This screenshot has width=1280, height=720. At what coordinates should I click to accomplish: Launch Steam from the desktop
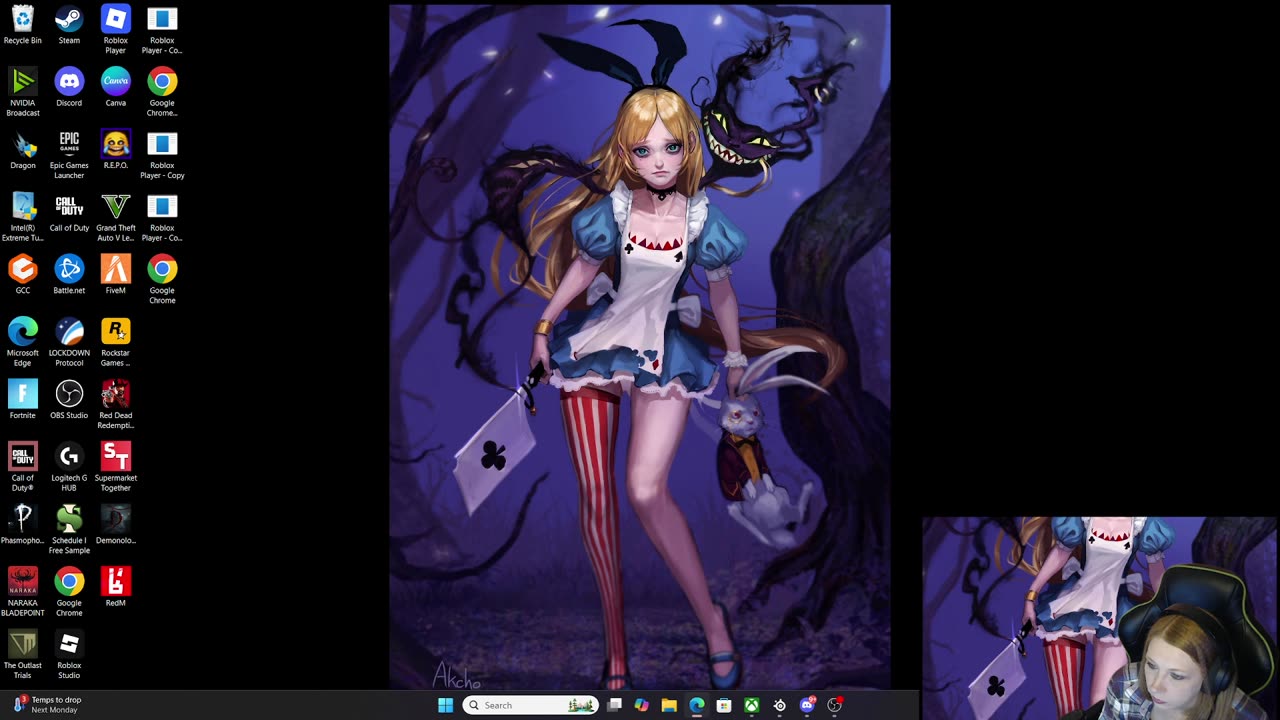coord(69,26)
